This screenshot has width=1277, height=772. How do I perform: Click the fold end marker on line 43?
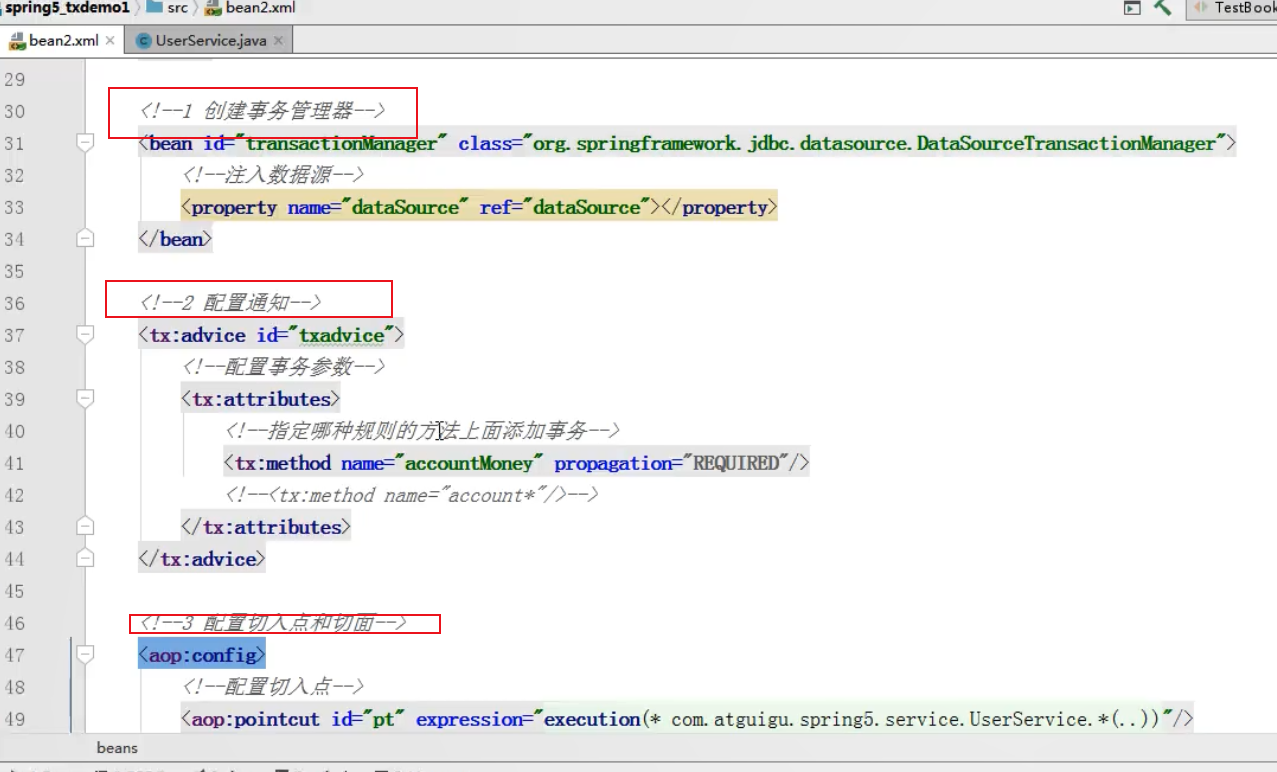85,527
